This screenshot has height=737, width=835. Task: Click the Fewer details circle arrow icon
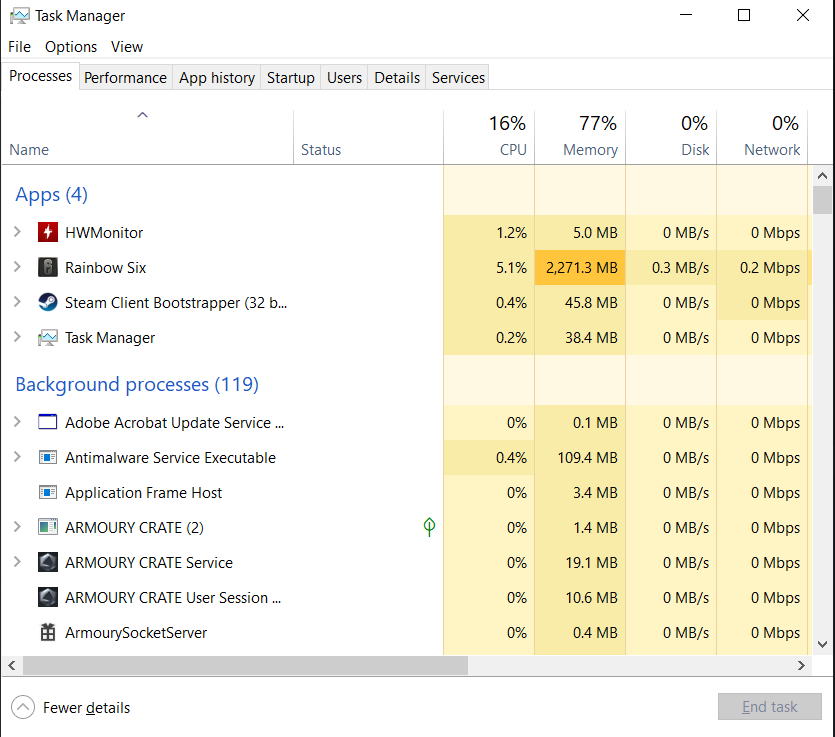tap(23, 707)
